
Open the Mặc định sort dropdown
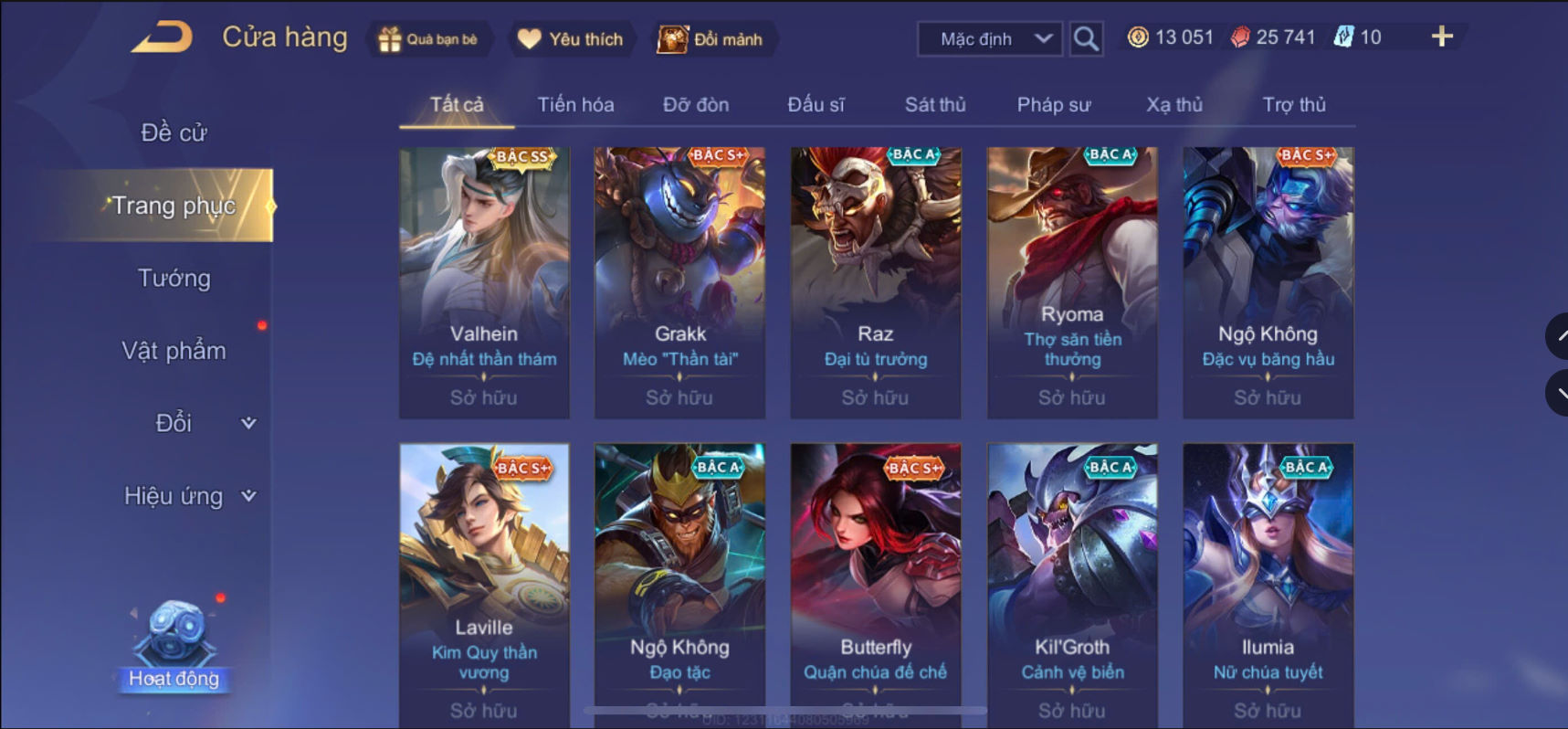pyautogui.click(x=990, y=39)
